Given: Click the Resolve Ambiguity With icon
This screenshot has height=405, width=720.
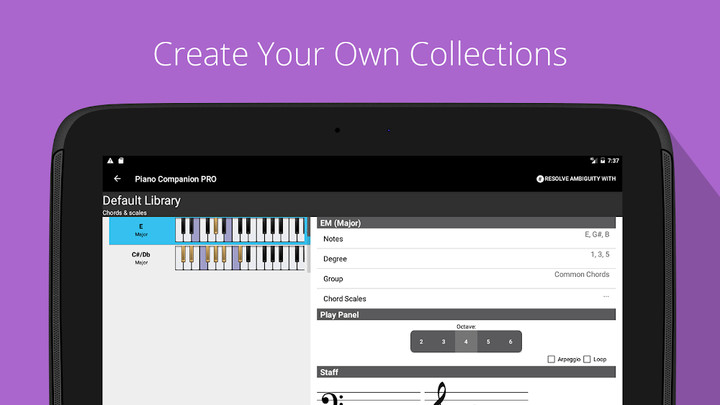Looking at the screenshot, I should tap(541, 179).
